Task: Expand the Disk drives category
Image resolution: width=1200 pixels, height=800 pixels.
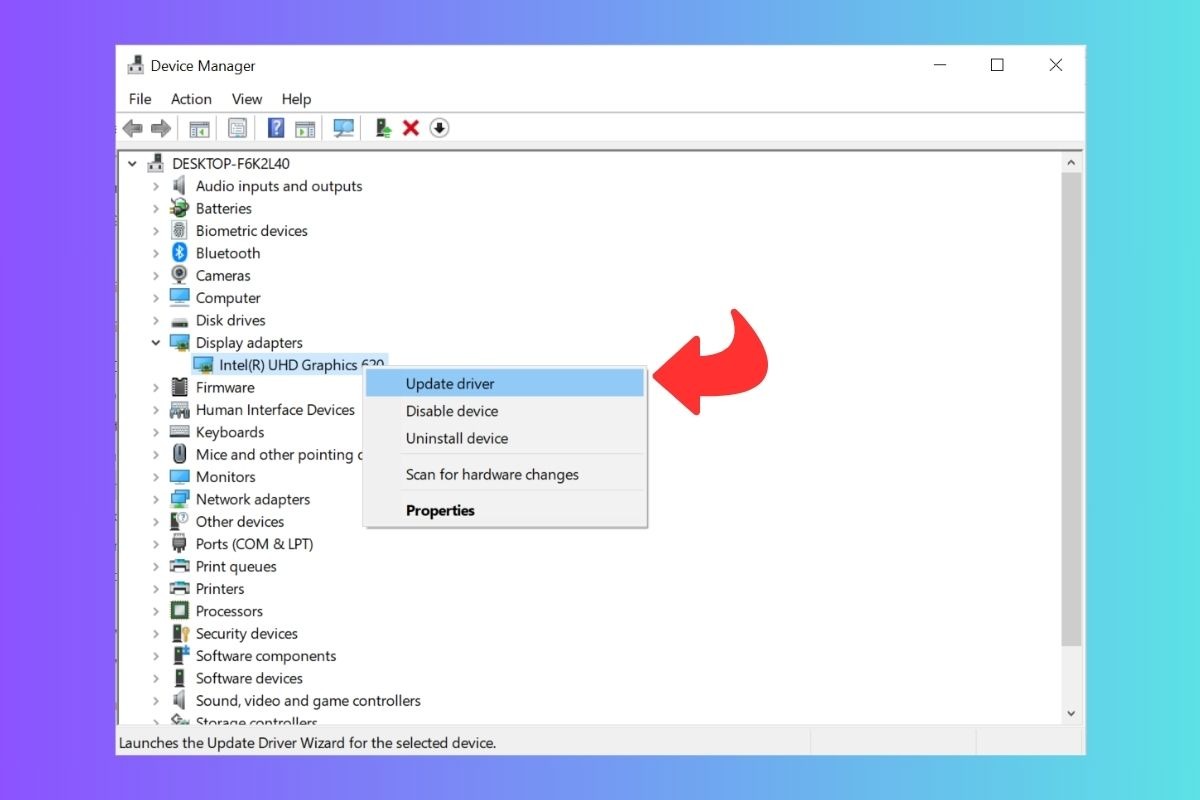Action: (x=156, y=321)
